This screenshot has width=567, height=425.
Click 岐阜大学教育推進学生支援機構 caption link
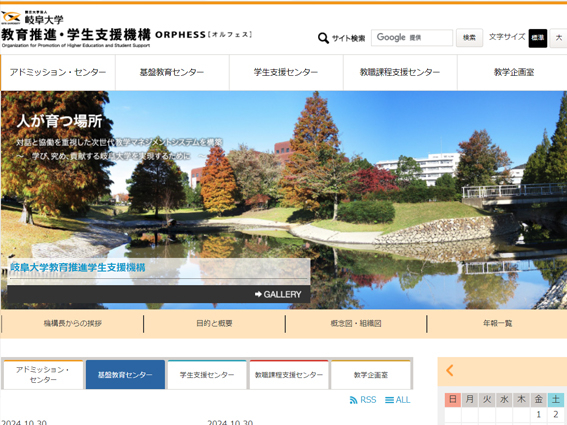(78, 268)
